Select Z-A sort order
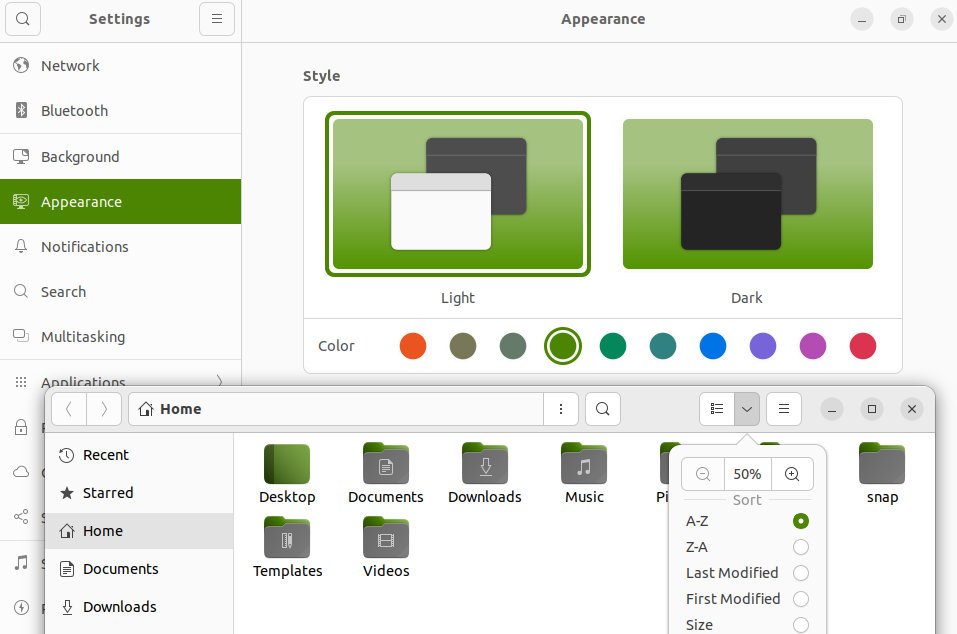957x634 pixels. click(x=801, y=547)
